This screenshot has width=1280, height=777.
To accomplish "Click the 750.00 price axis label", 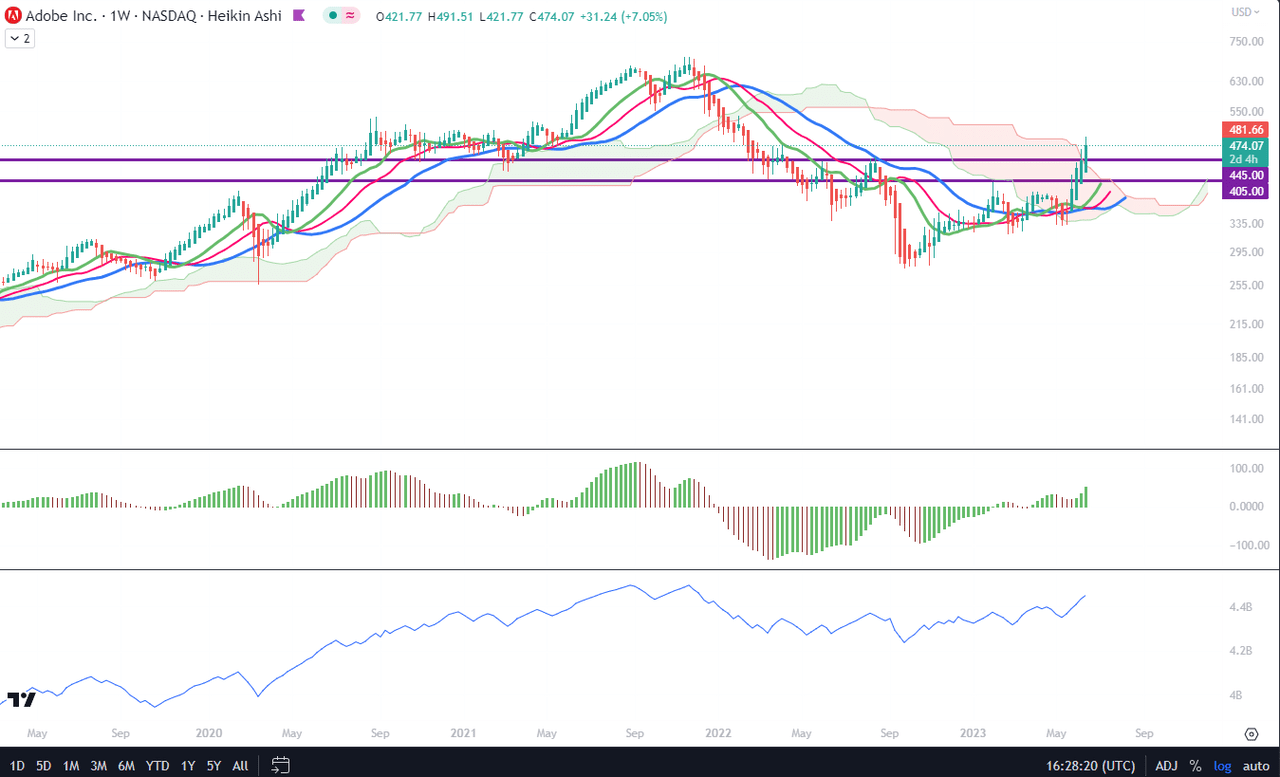I will [x=1247, y=41].
